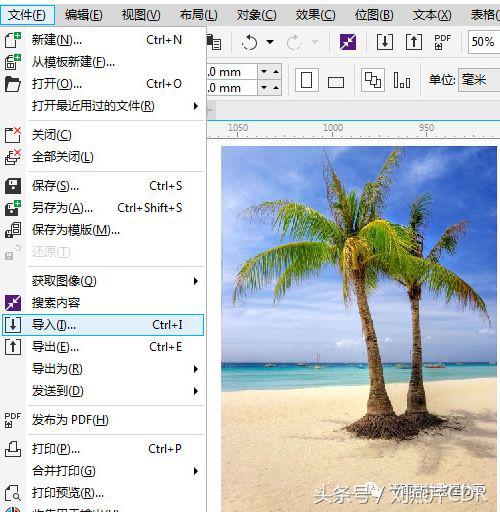Open the 视图(V) menu
Image resolution: width=500 pixels, height=512 pixels.
pos(141,15)
